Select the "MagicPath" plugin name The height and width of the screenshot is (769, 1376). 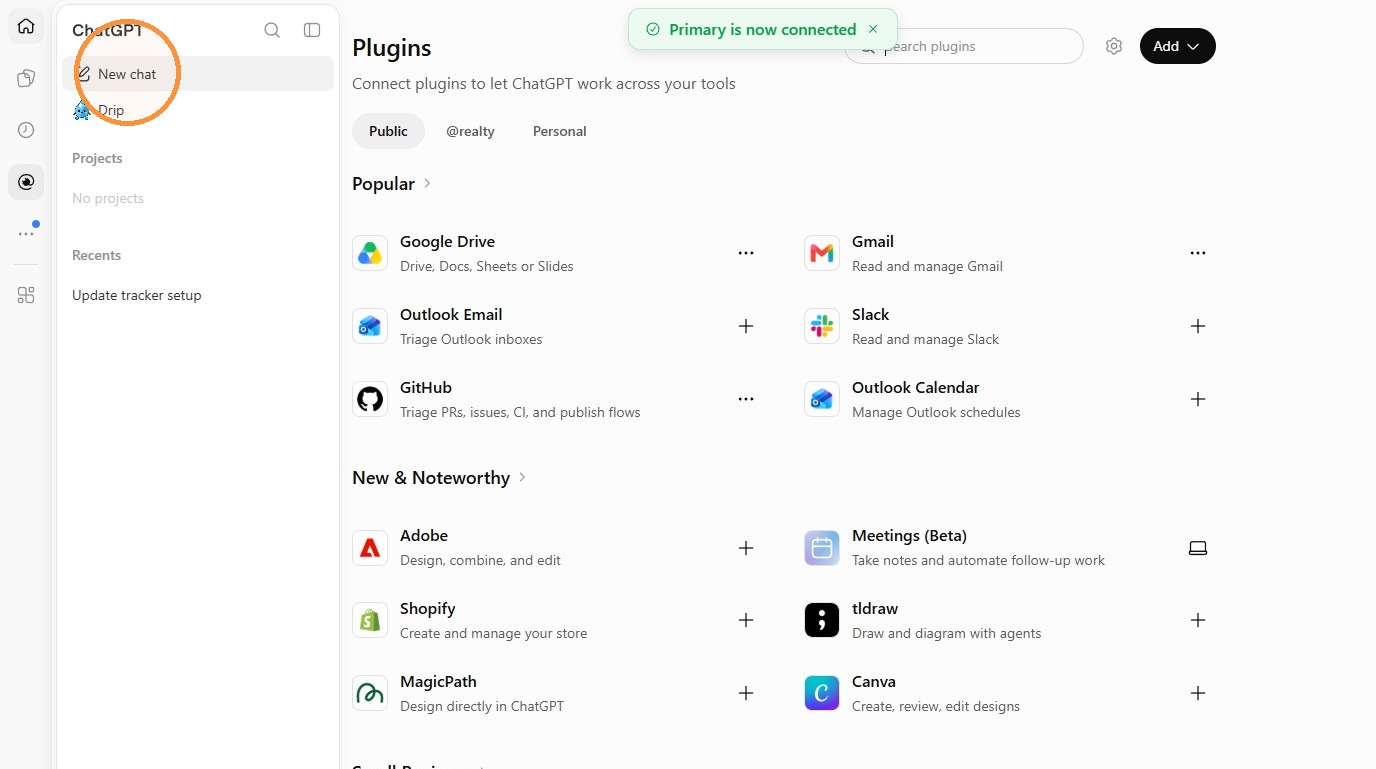point(438,681)
